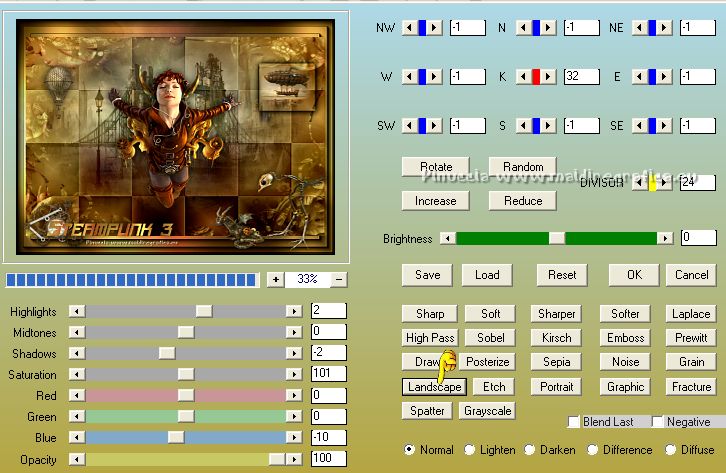Click Saturation right arrow

(294, 374)
